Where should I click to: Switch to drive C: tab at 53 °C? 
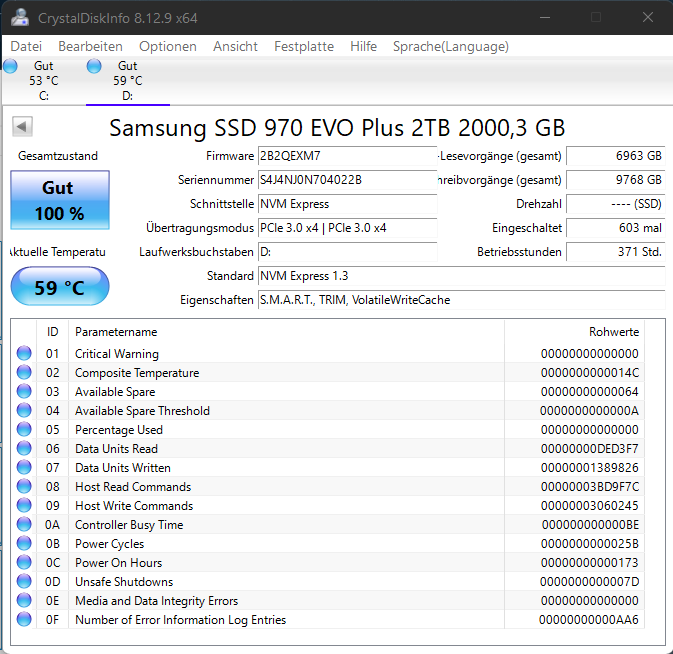[x=44, y=81]
